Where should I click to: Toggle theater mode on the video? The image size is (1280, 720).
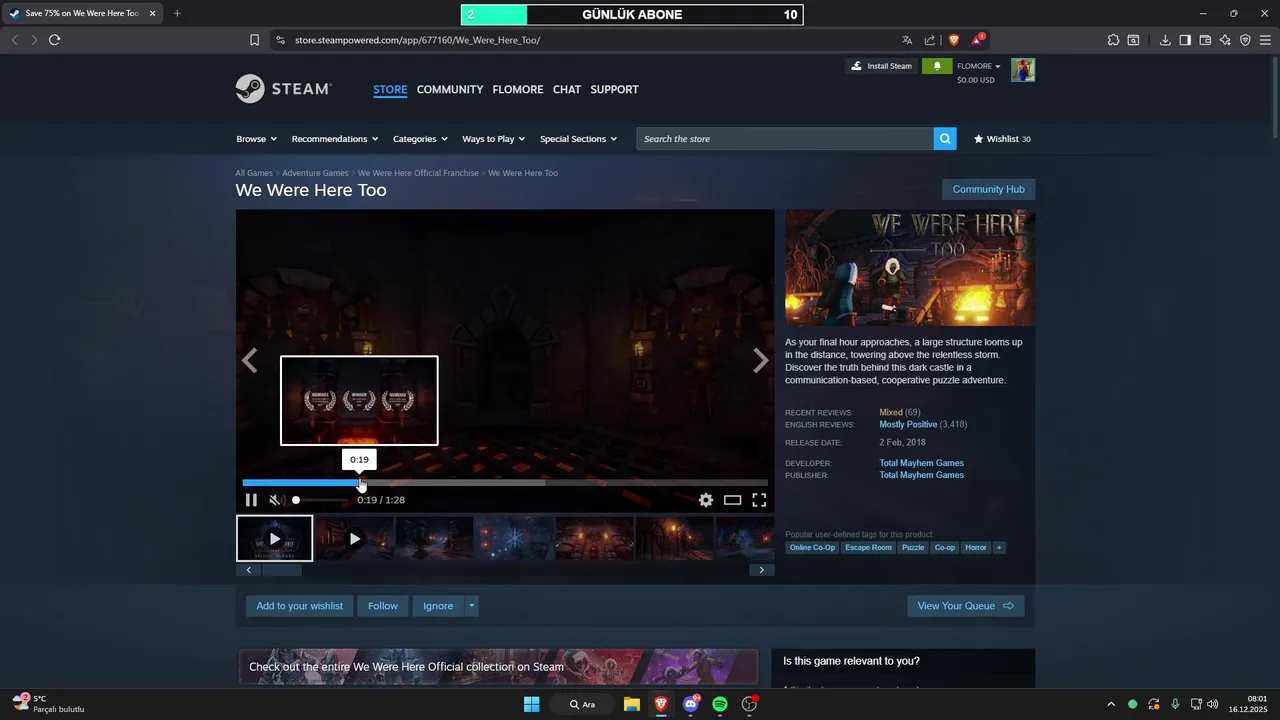(733, 500)
